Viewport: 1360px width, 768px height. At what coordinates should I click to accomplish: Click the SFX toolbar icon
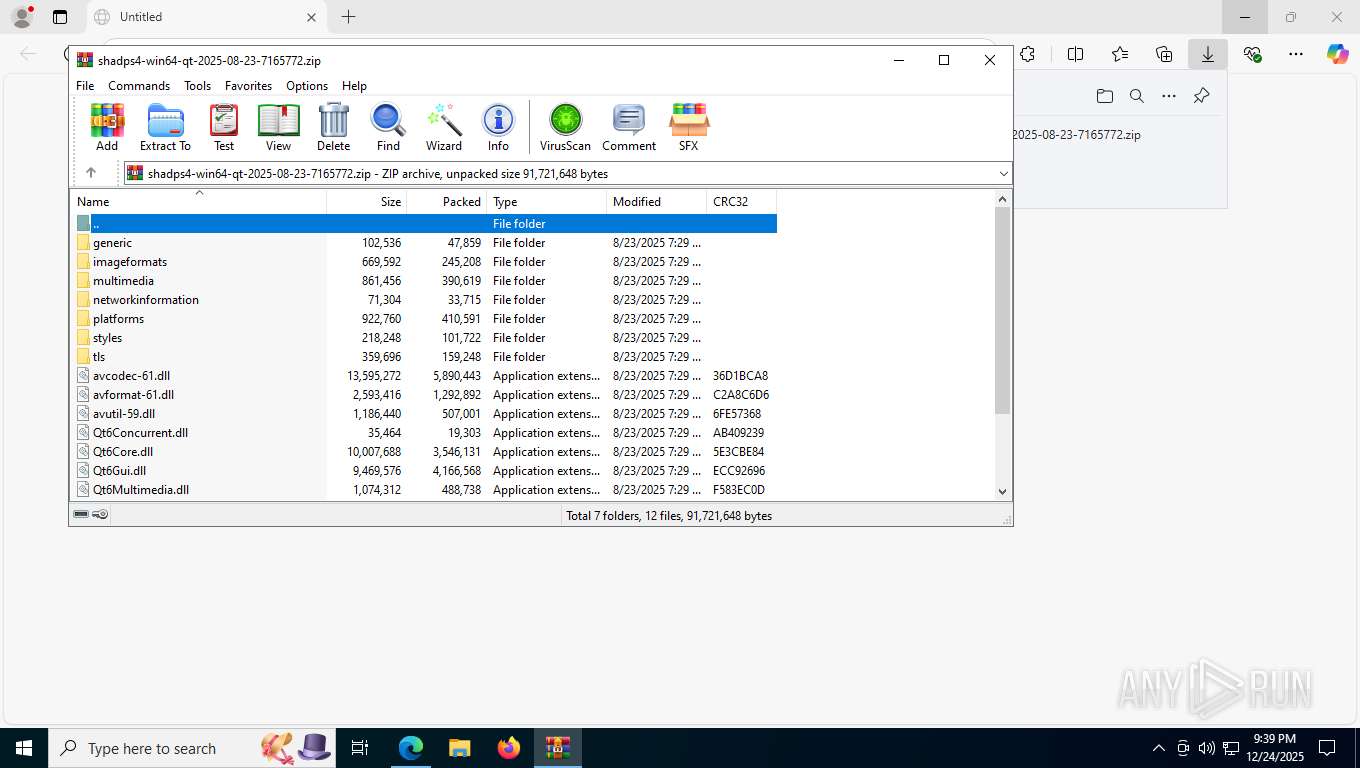689,127
